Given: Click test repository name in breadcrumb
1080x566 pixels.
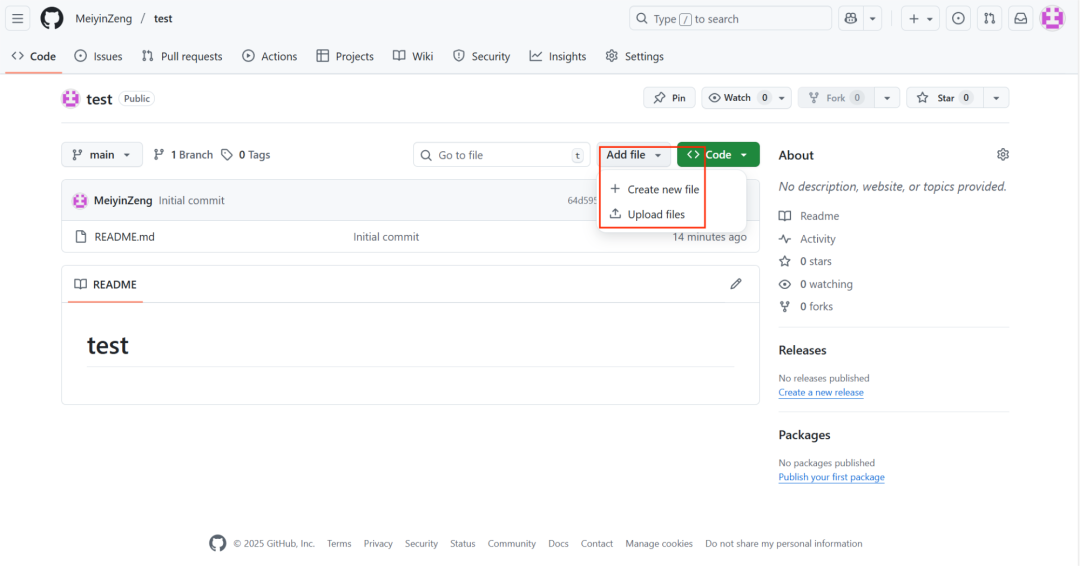Looking at the screenshot, I should point(163,19).
